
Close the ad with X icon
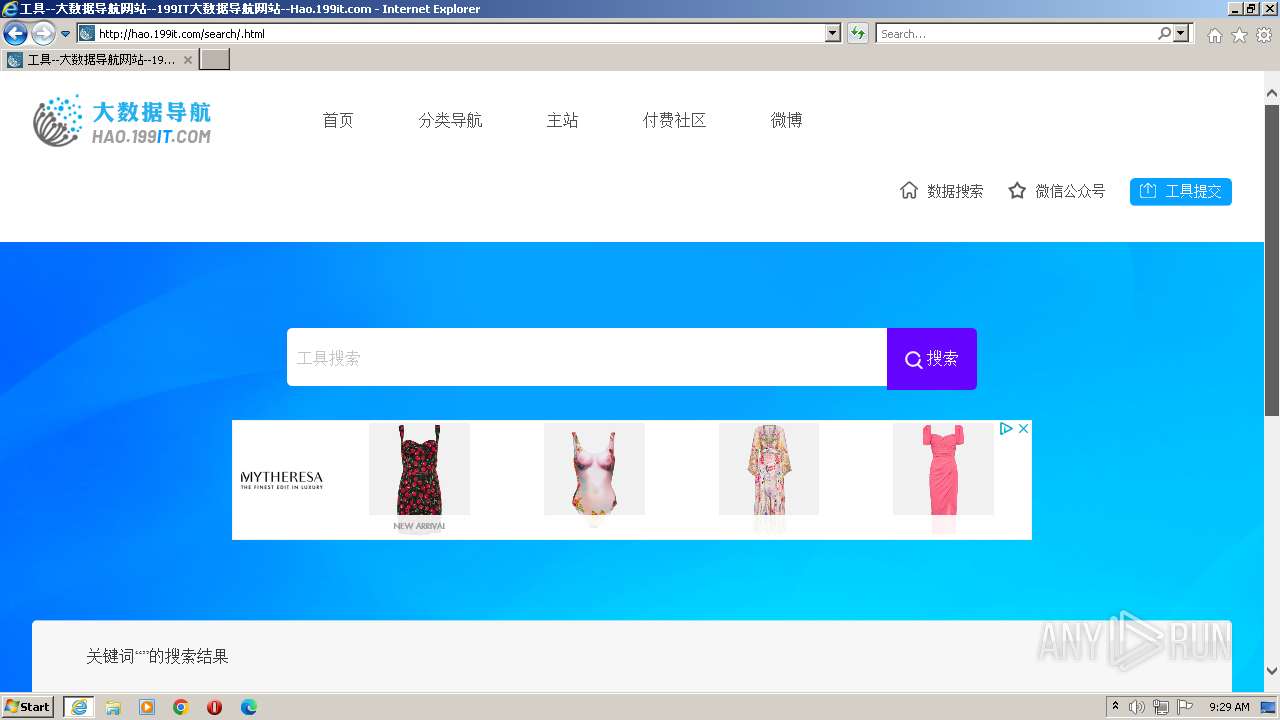1023,428
